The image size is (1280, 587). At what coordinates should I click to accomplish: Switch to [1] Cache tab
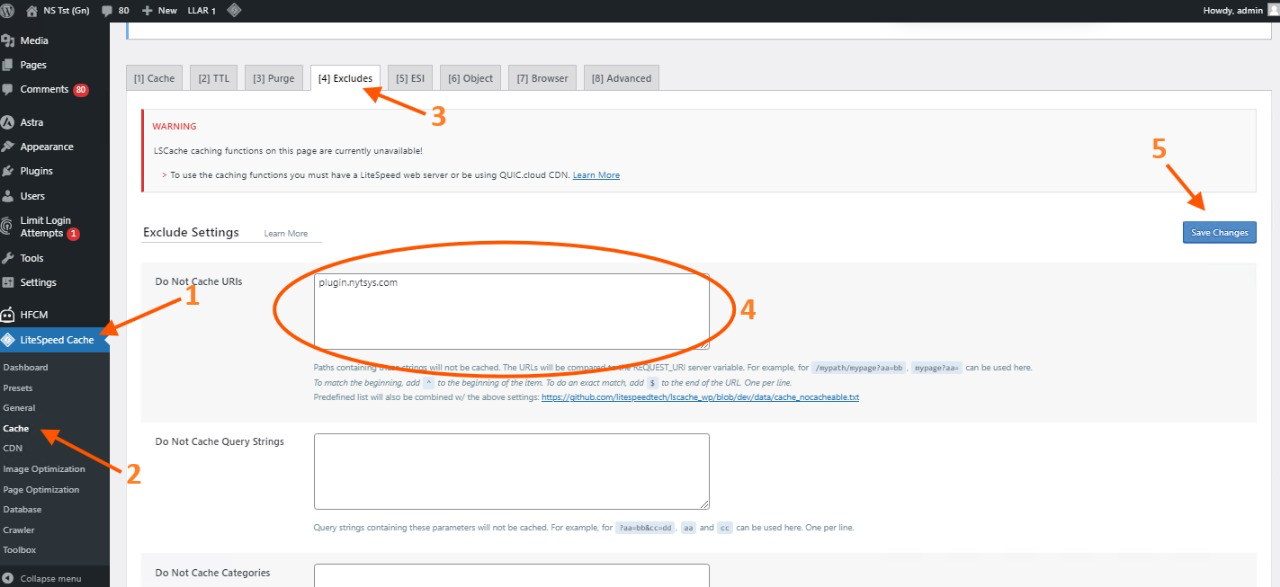154,78
